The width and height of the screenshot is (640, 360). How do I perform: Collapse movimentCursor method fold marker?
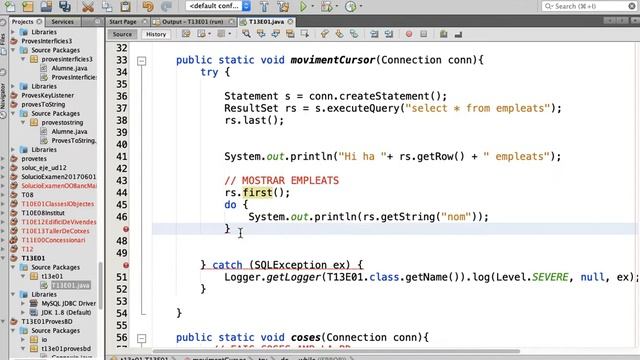click(142, 61)
